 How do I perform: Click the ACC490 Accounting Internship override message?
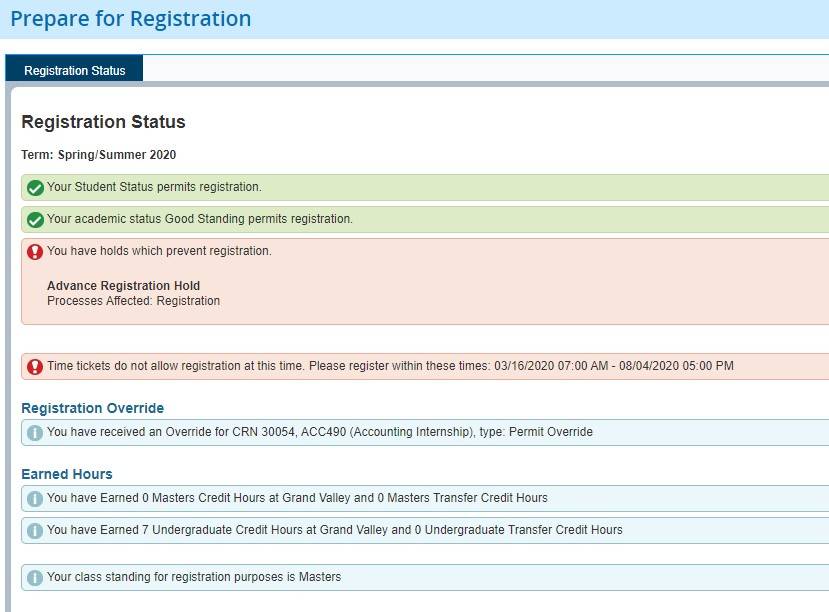[319, 432]
